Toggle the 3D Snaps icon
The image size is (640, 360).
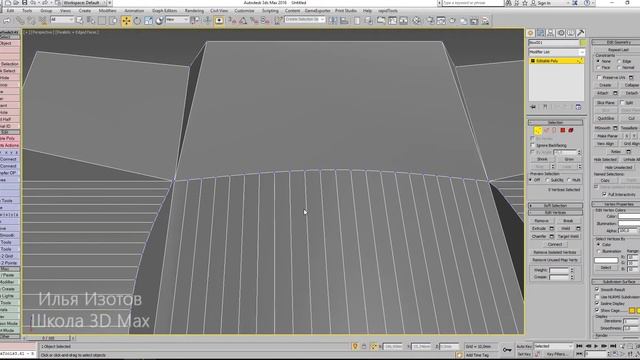coord(232,20)
